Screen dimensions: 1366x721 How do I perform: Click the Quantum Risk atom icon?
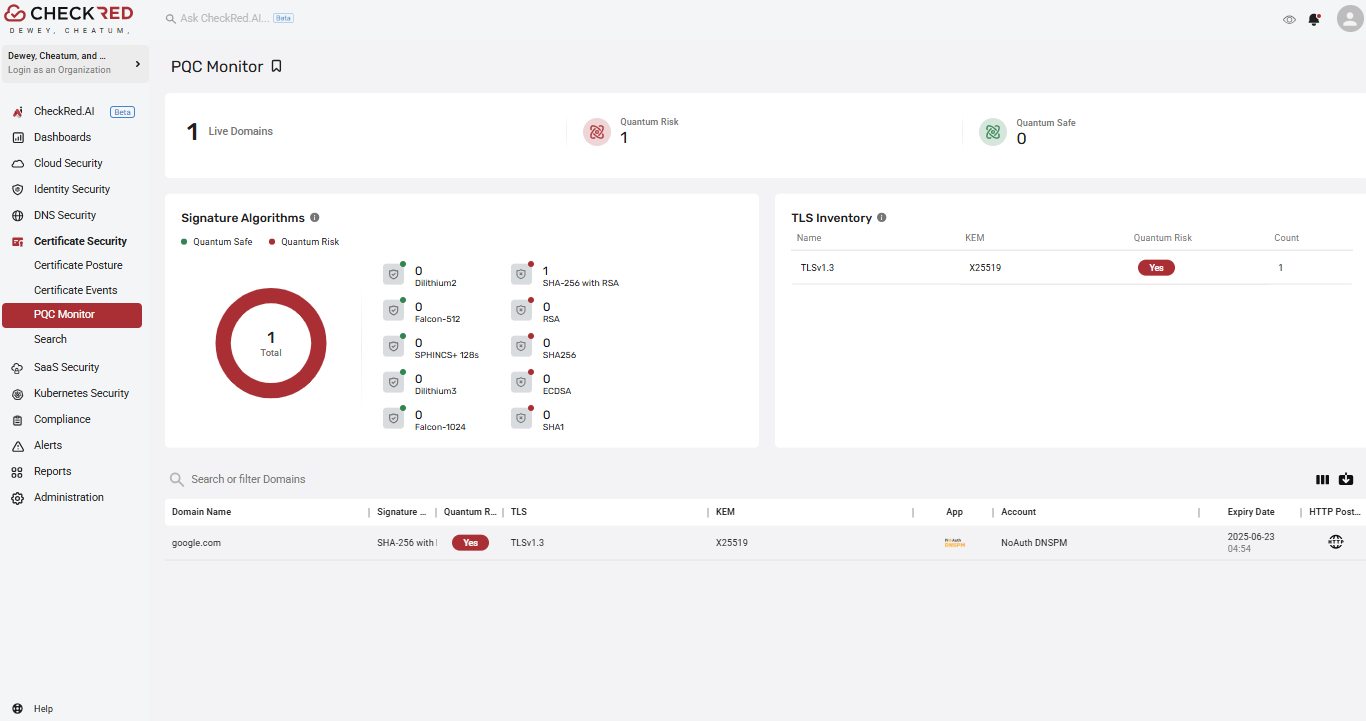(x=597, y=132)
